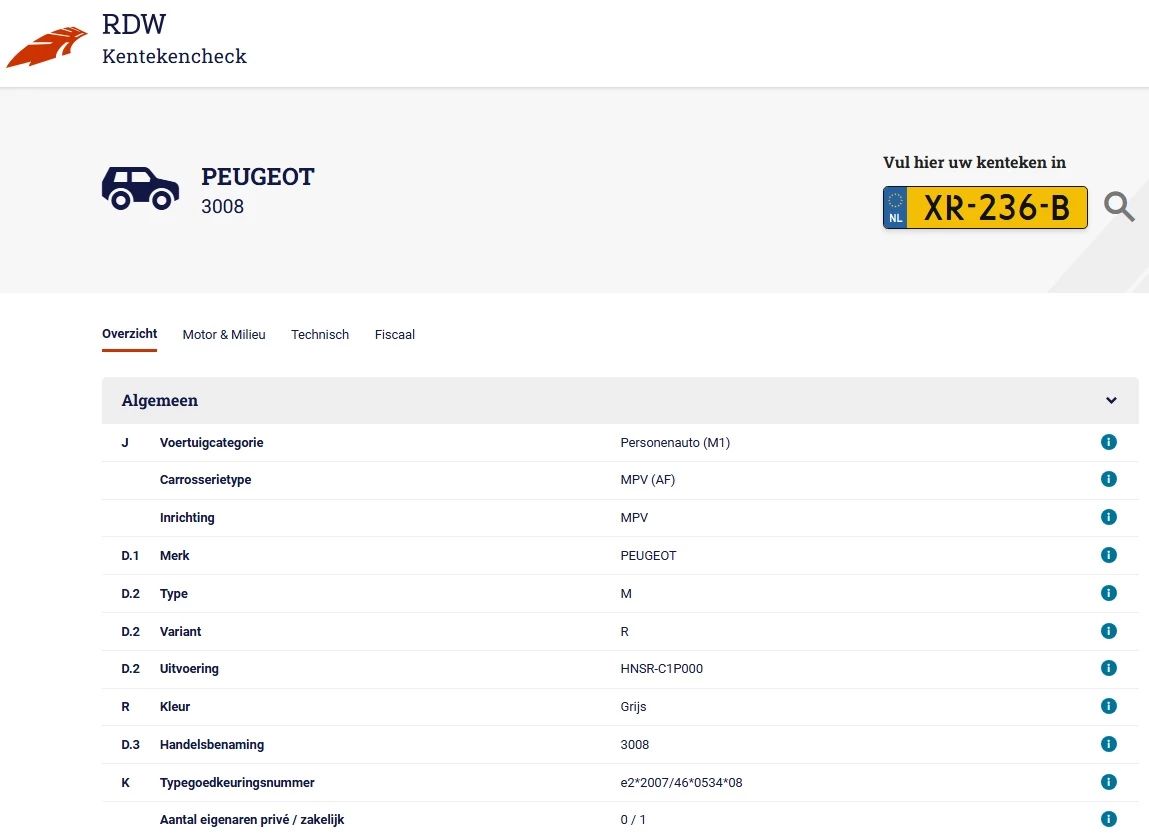Click the car silhouette icon beside PEUGEOT
Image resolution: width=1149 pixels, height=838 pixels.
coord(140,188)
